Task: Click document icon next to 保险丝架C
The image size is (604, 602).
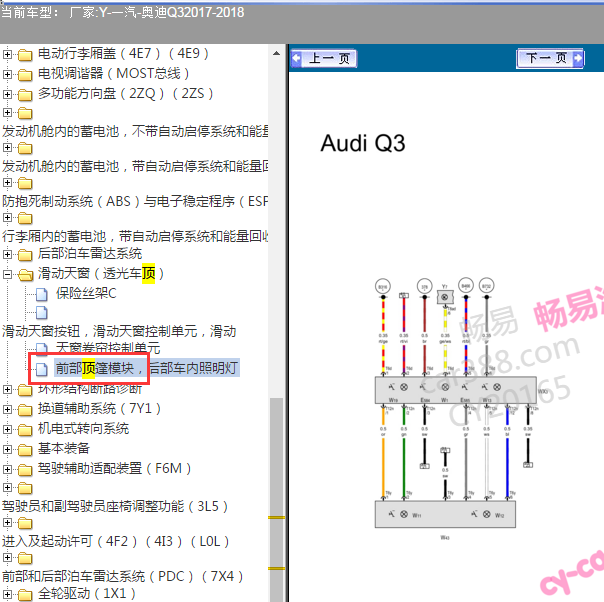Action: [42, 295]
